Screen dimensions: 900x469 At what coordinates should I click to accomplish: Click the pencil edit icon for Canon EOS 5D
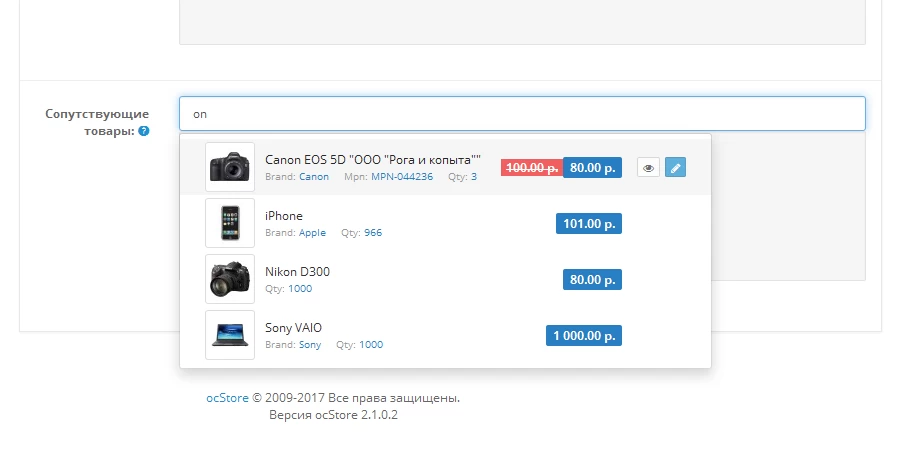(676, 168)
